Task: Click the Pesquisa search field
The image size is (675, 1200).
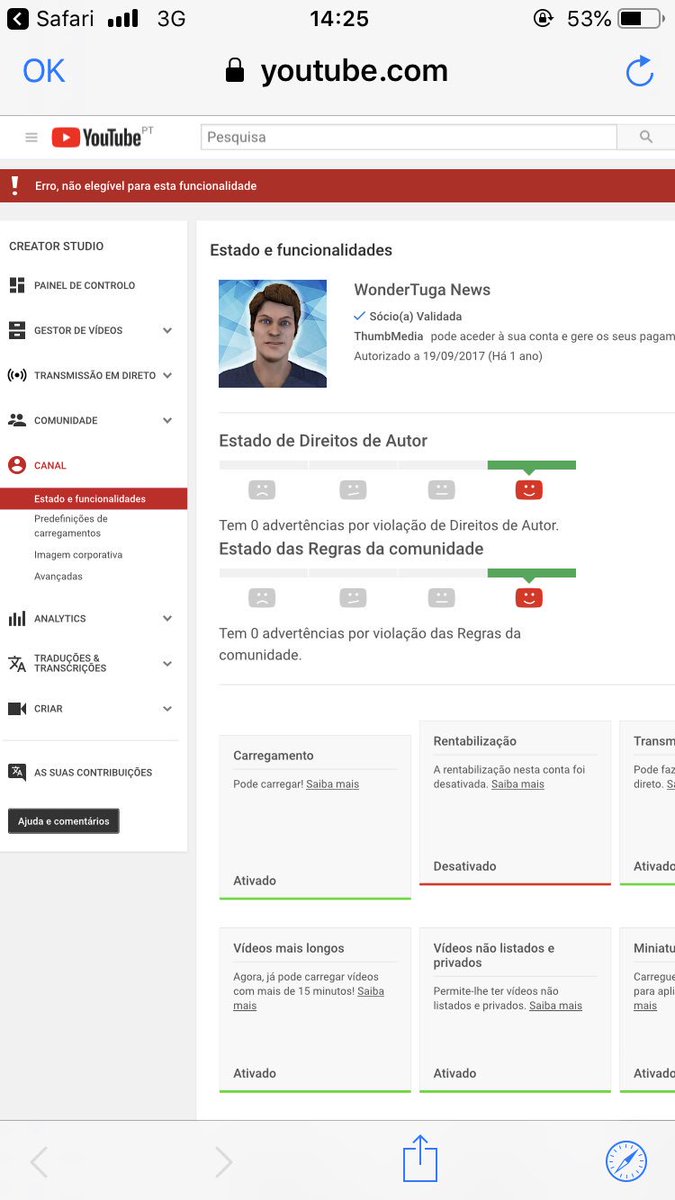Action: (x=409, y=137)
